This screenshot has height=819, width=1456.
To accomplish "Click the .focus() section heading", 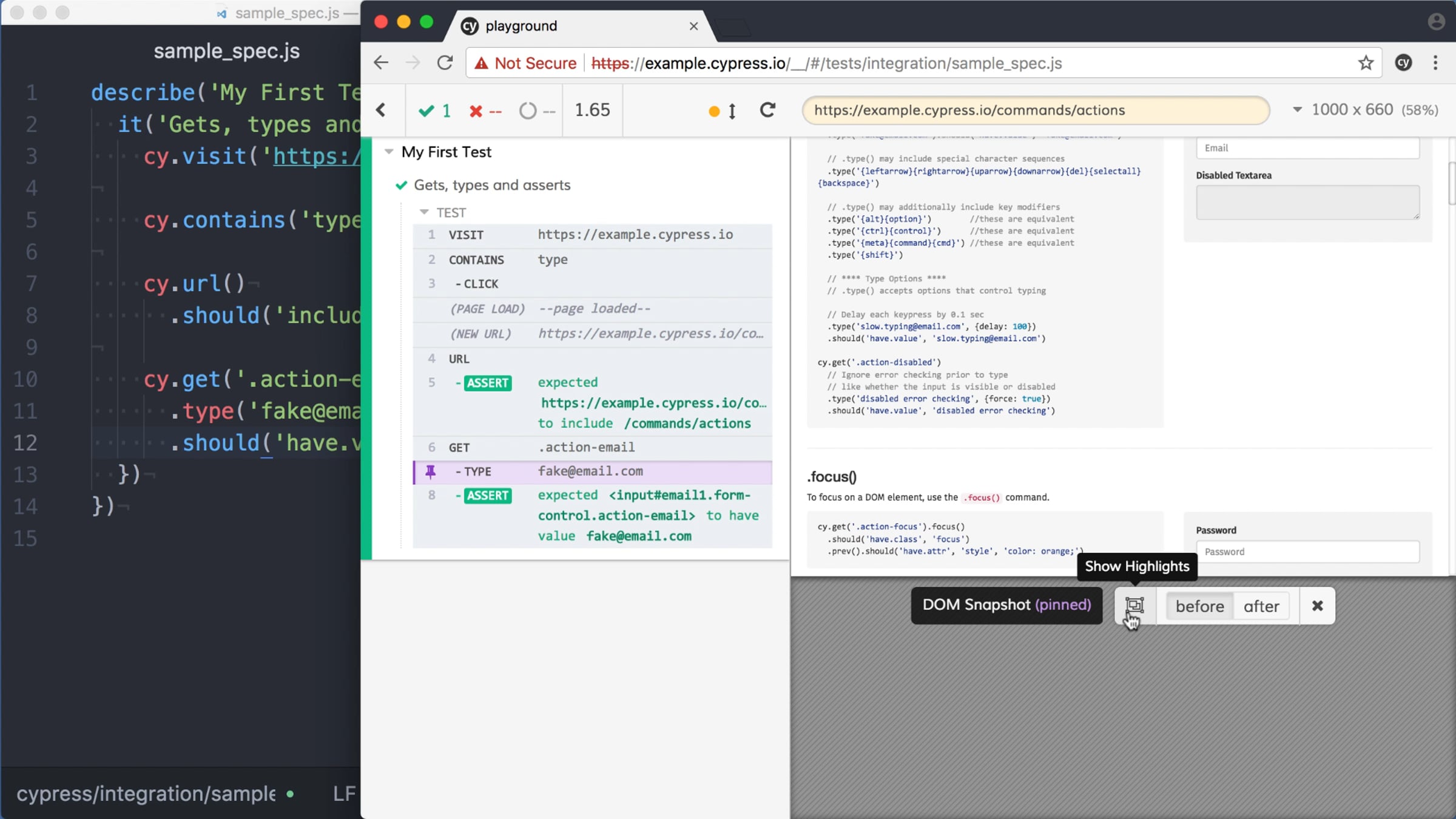I will [832, 477].
